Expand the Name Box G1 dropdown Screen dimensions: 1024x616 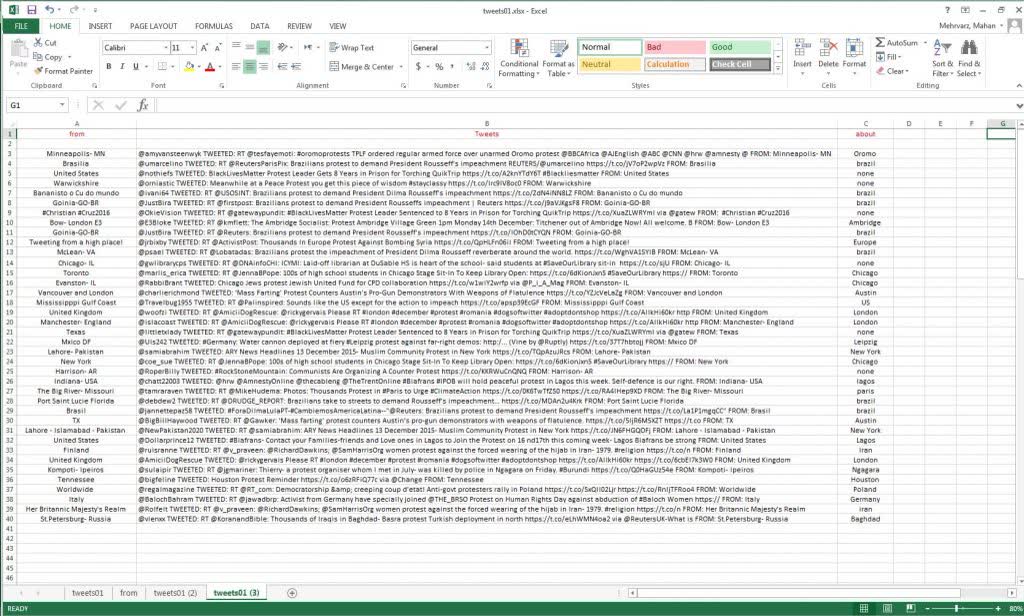tap(62, 105)
